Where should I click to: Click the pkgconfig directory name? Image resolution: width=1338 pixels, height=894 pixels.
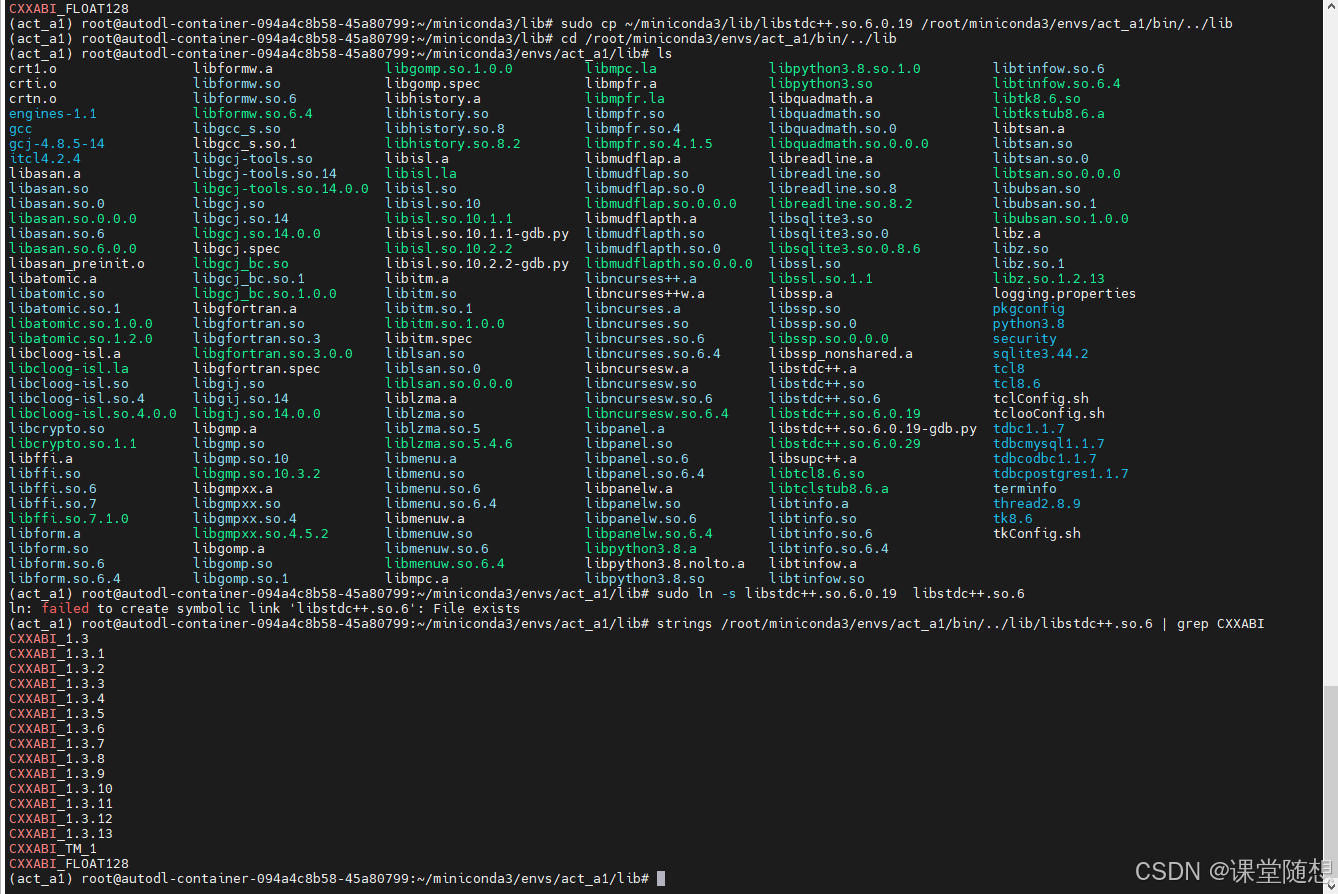(1029, 308)
